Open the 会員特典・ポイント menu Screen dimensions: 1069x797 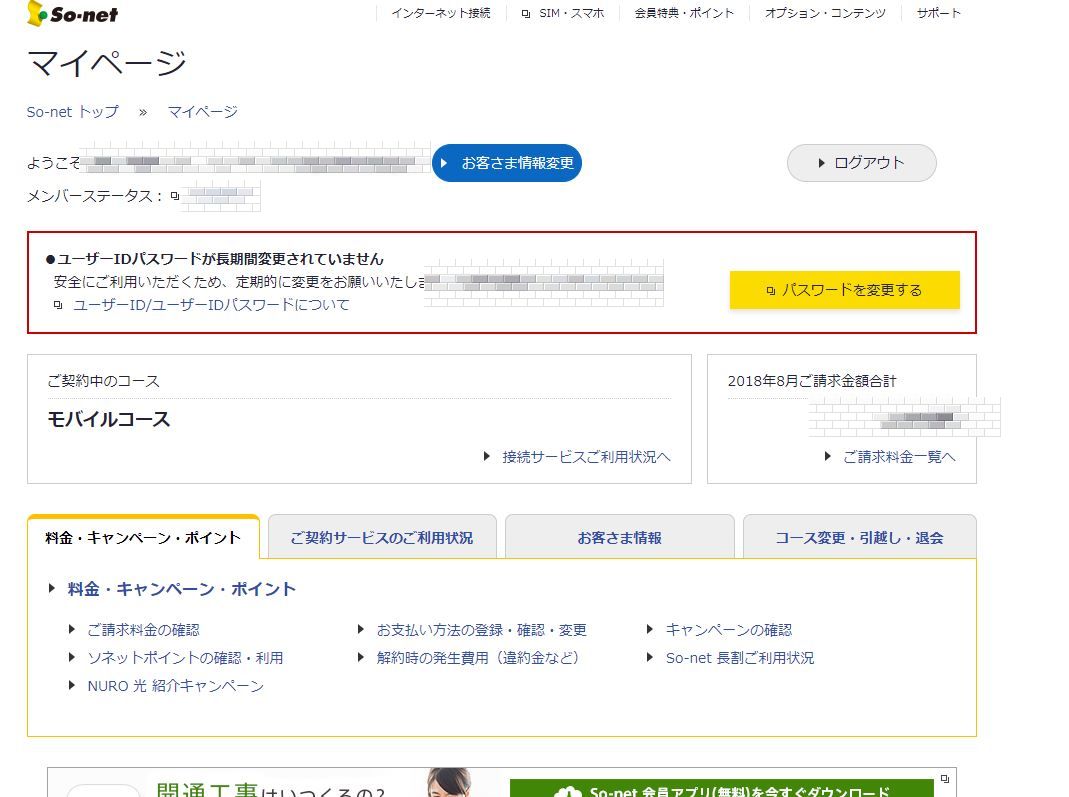(x=684, y=13)
